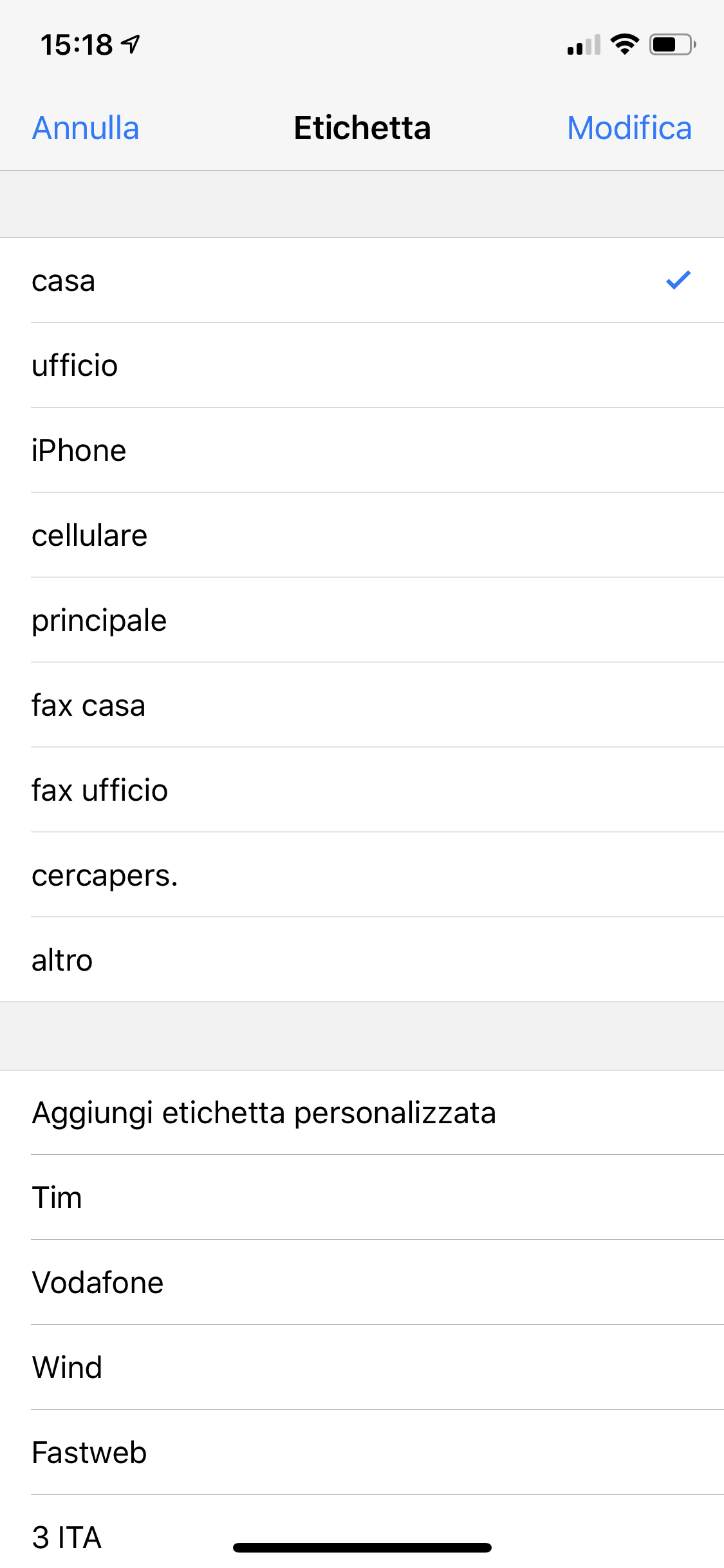Tap the Annulla cancel button
Screen dimensions: 724x1568
click(86, 128)
